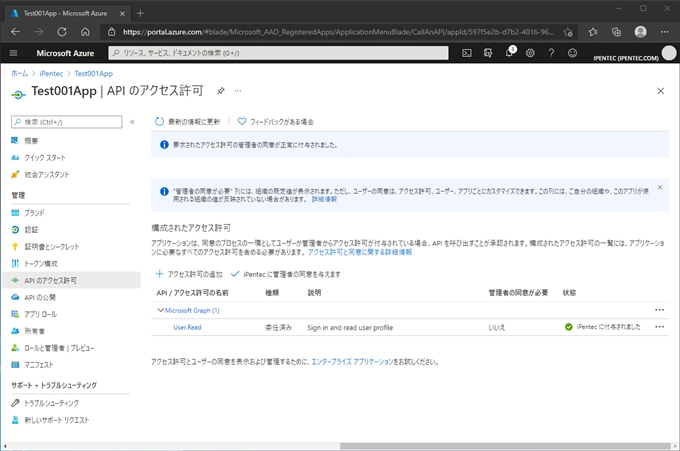
Task: Click the refresh (最新の情報に更新) button
Action: tap(187, 122)
